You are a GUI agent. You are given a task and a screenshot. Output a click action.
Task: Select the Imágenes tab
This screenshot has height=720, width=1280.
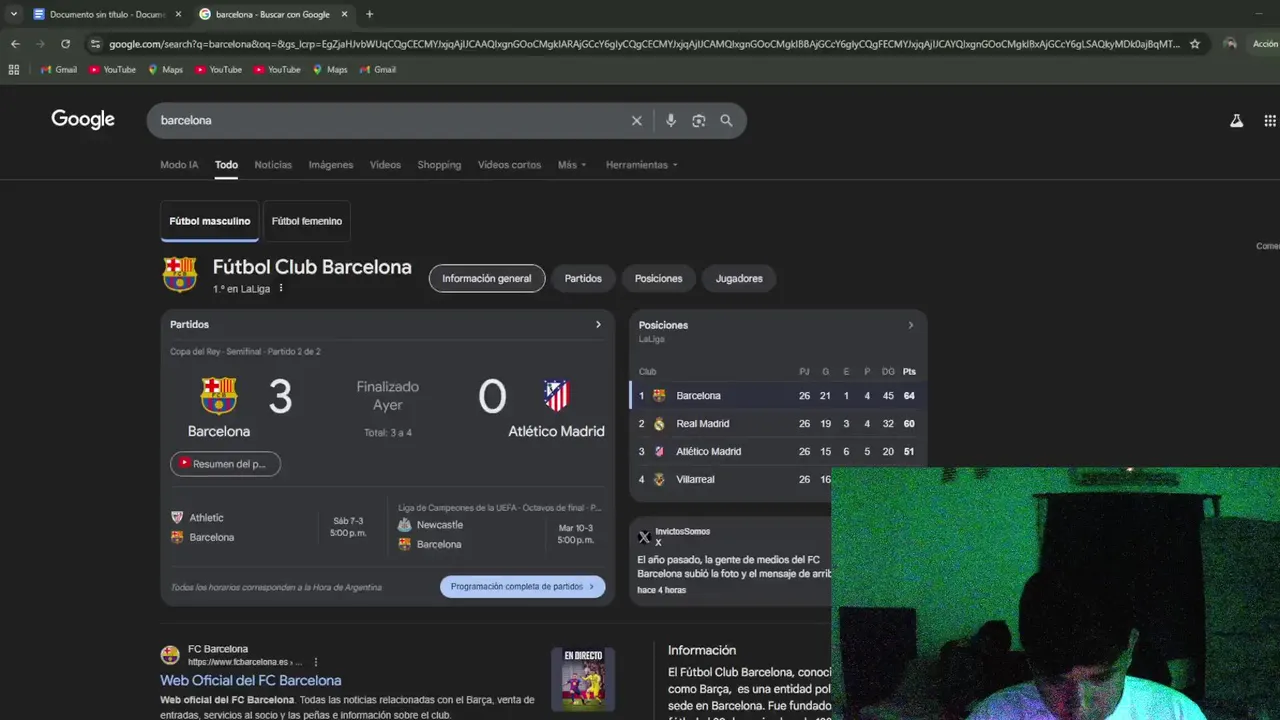pyautogui.click(x=331, y=165)
